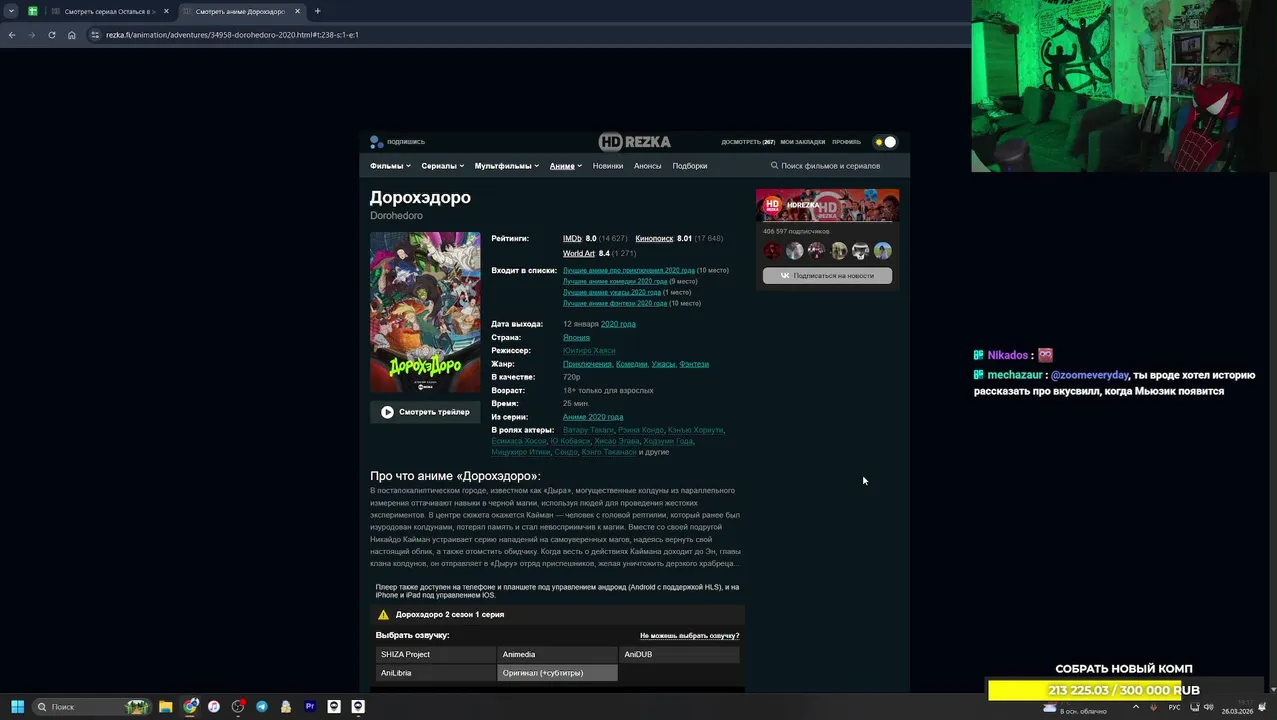Screen dimensions: 1277x720
Task: Toggle the site light/dark theme switch
Action: pos(885,142)
